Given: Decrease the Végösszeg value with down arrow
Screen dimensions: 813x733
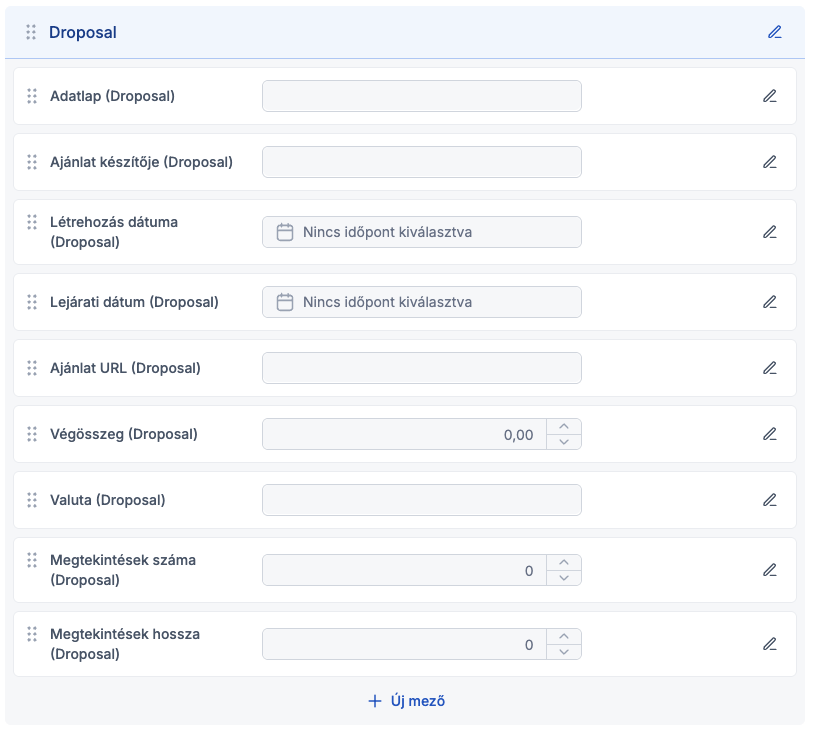Looking at the screenshot, I should 564,442.
